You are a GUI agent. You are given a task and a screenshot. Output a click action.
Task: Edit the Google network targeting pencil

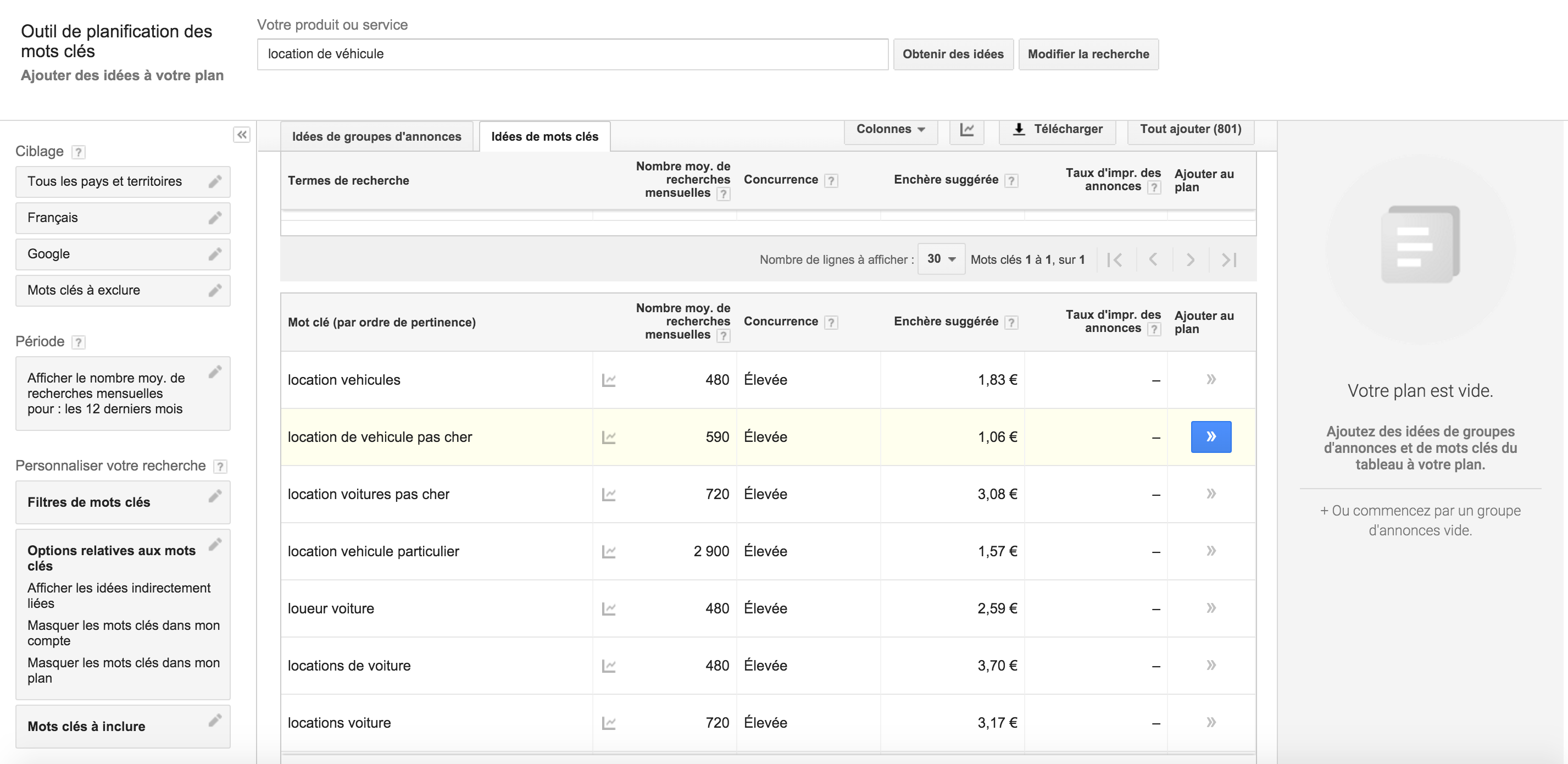coord(215,254)
